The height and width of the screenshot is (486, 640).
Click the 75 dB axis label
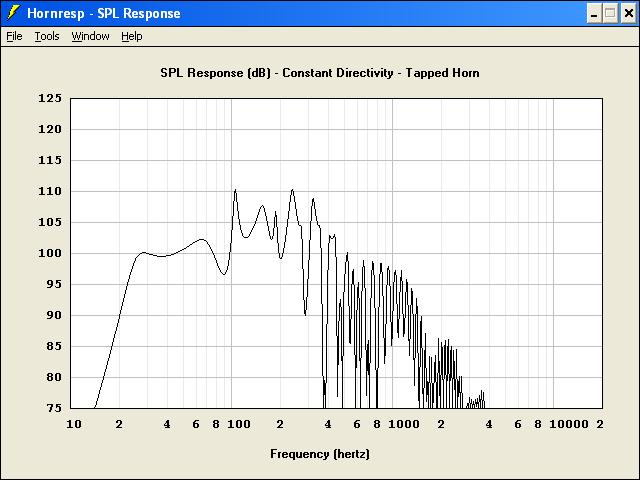pos(54,408)
